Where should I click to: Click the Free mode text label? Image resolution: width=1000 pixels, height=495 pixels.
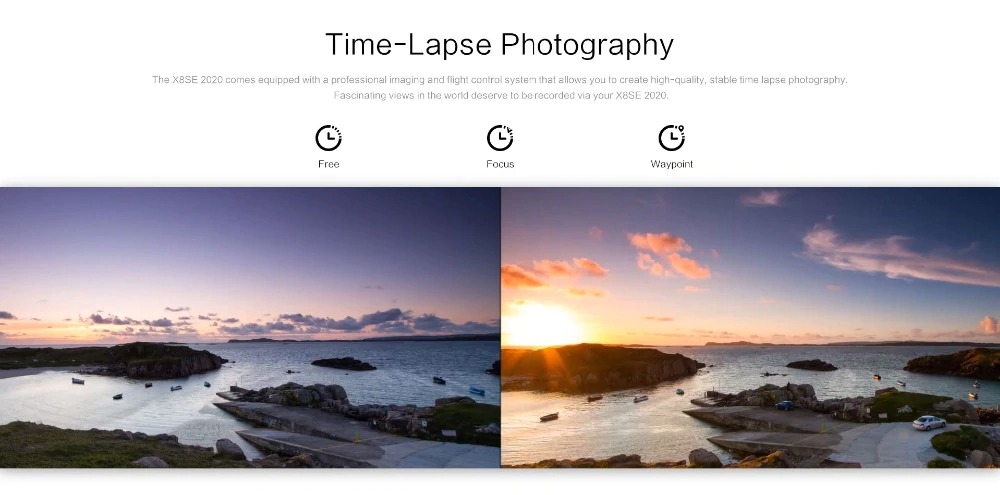pos(328,164)
